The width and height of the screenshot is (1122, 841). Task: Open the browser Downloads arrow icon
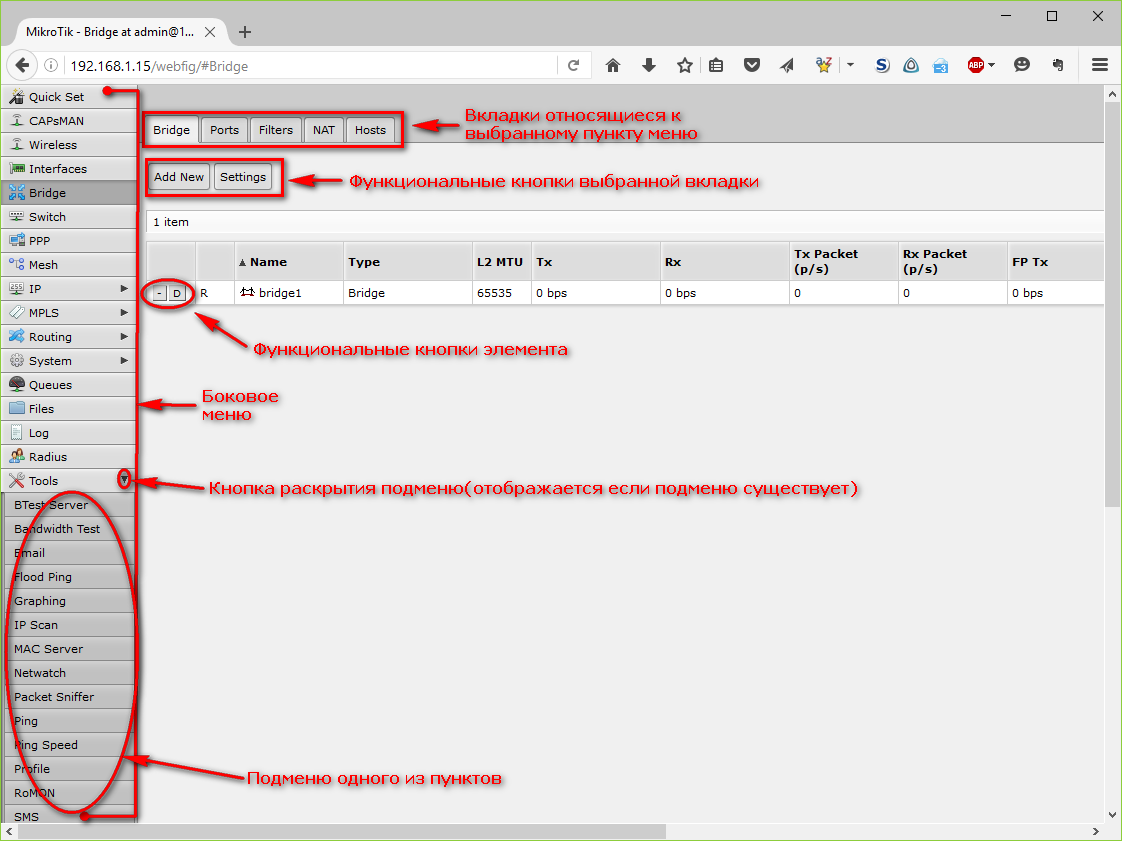(x=648, y=66)
